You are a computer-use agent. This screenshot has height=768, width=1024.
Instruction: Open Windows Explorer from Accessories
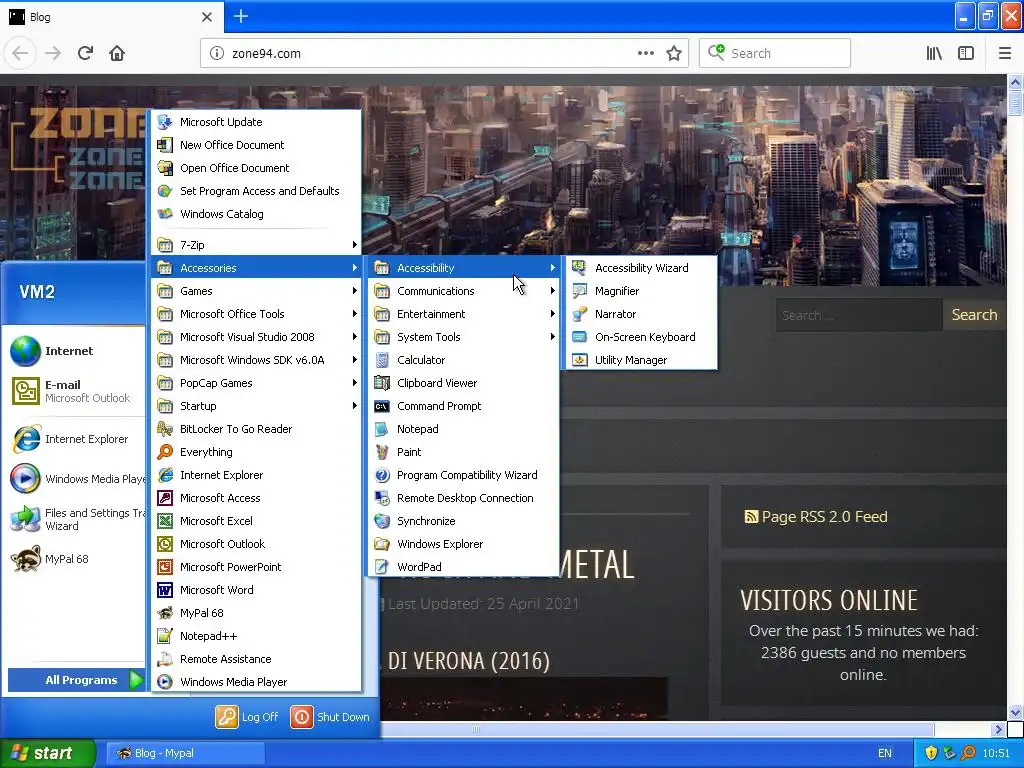464,544
